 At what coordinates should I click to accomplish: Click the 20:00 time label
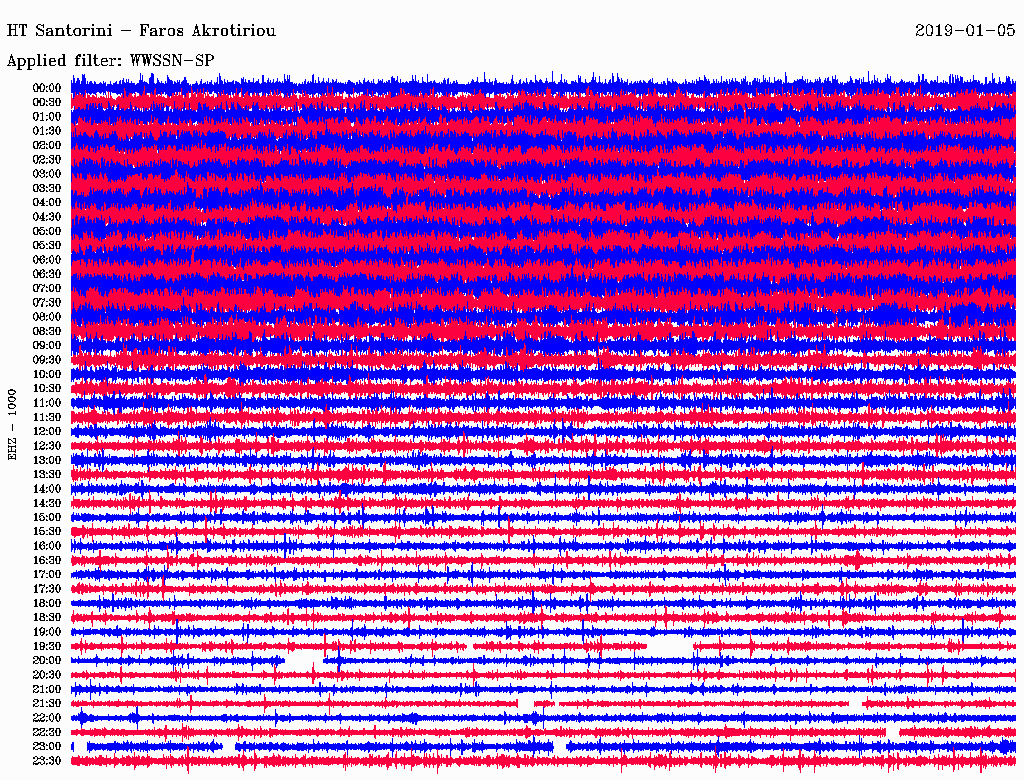pyautogui.click(x=46, y=660)
